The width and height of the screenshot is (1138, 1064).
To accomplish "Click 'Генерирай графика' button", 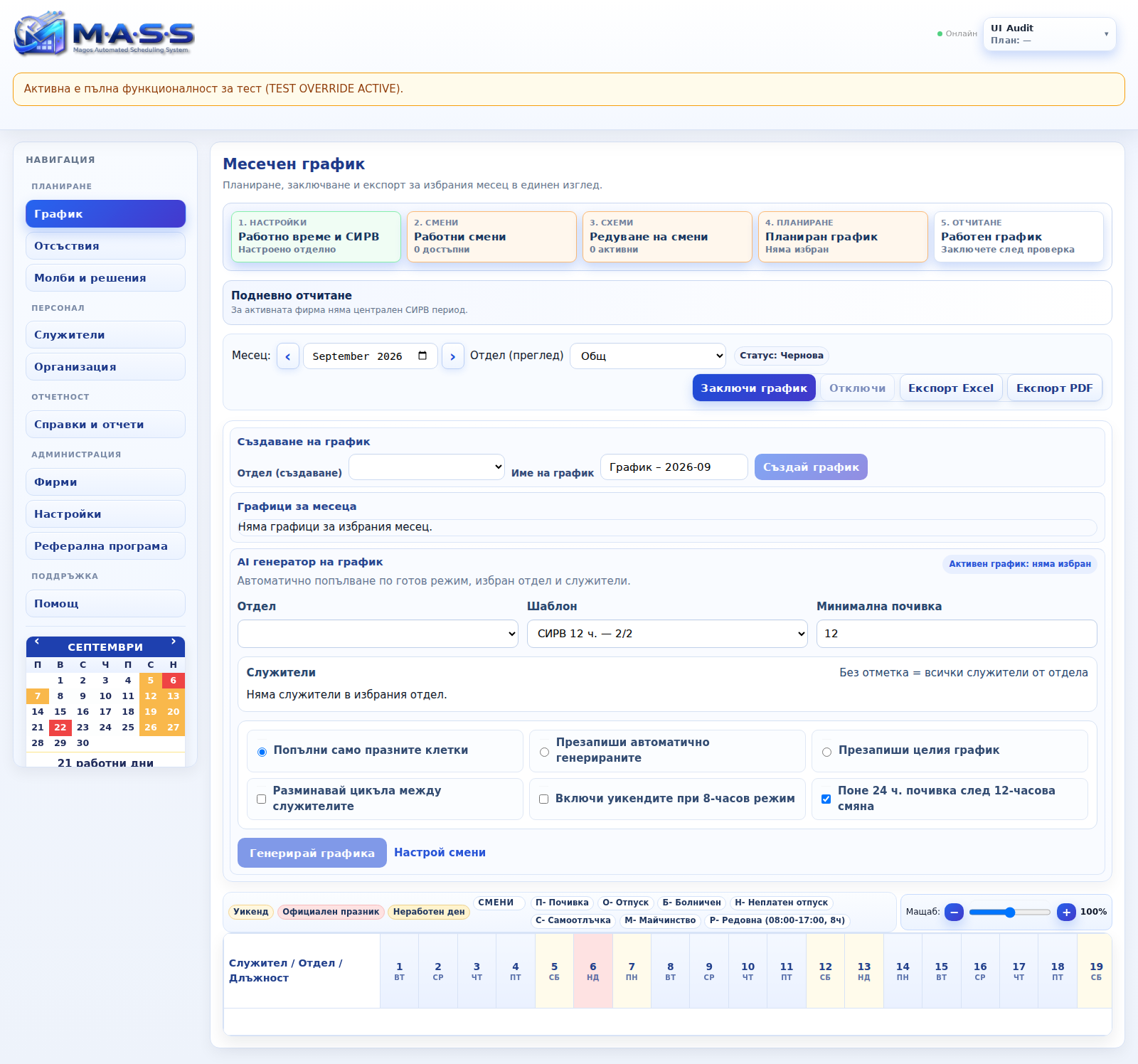I will click(x=312, y=853).
